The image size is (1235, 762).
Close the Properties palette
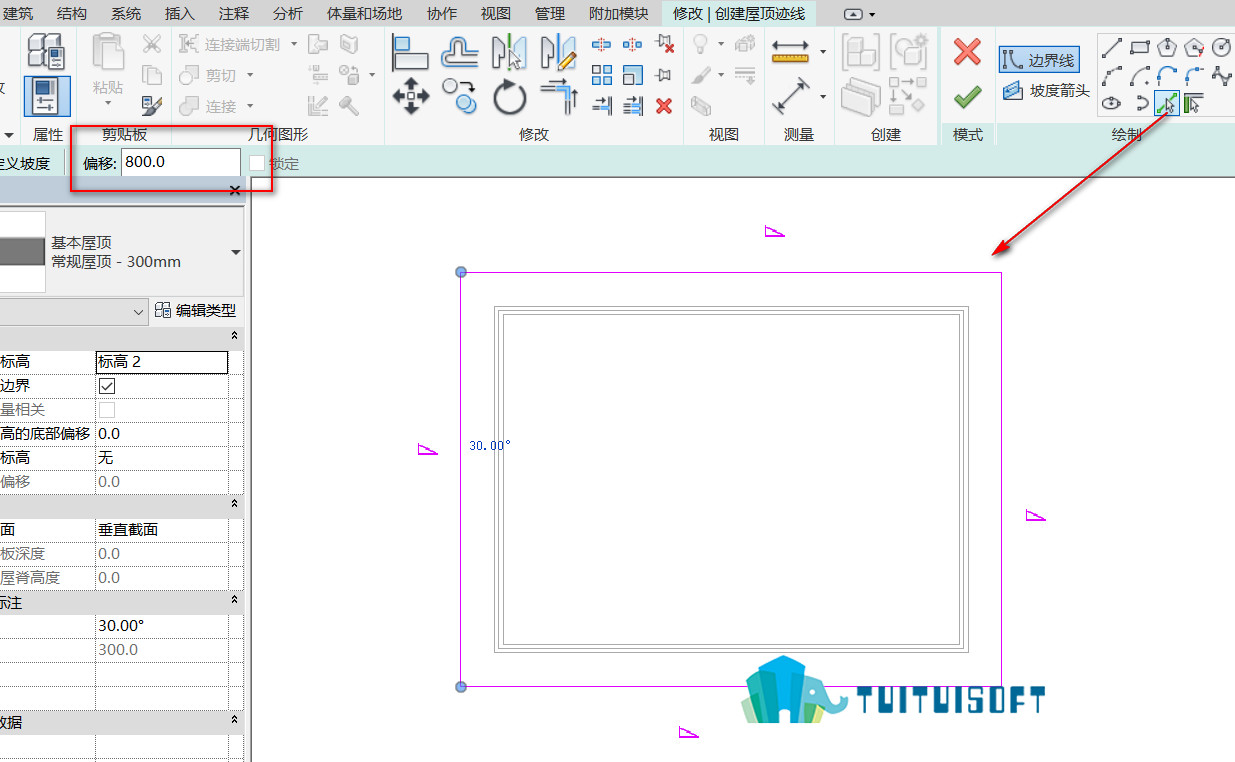235,191
